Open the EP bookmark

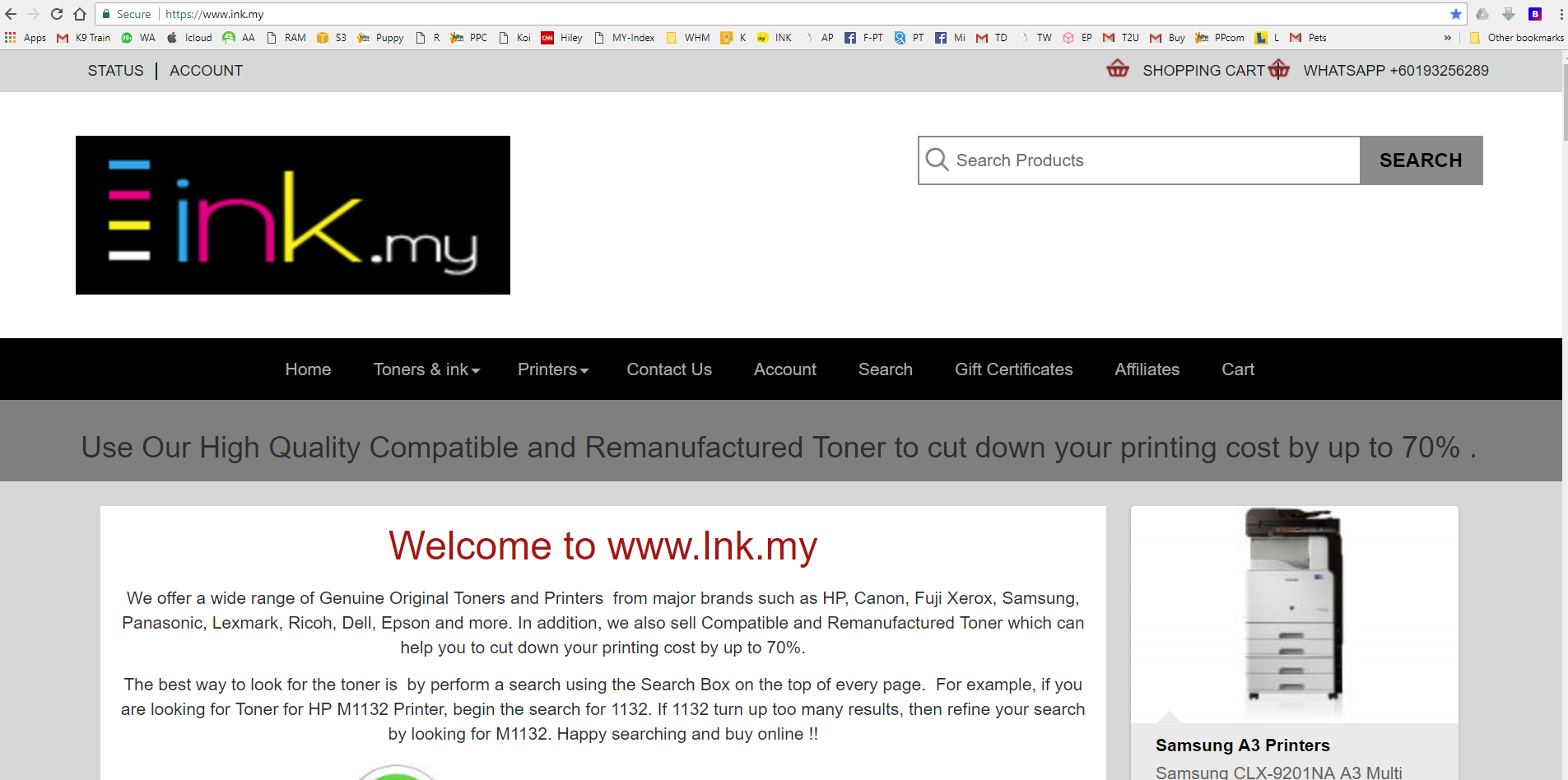pos(1077,38)
